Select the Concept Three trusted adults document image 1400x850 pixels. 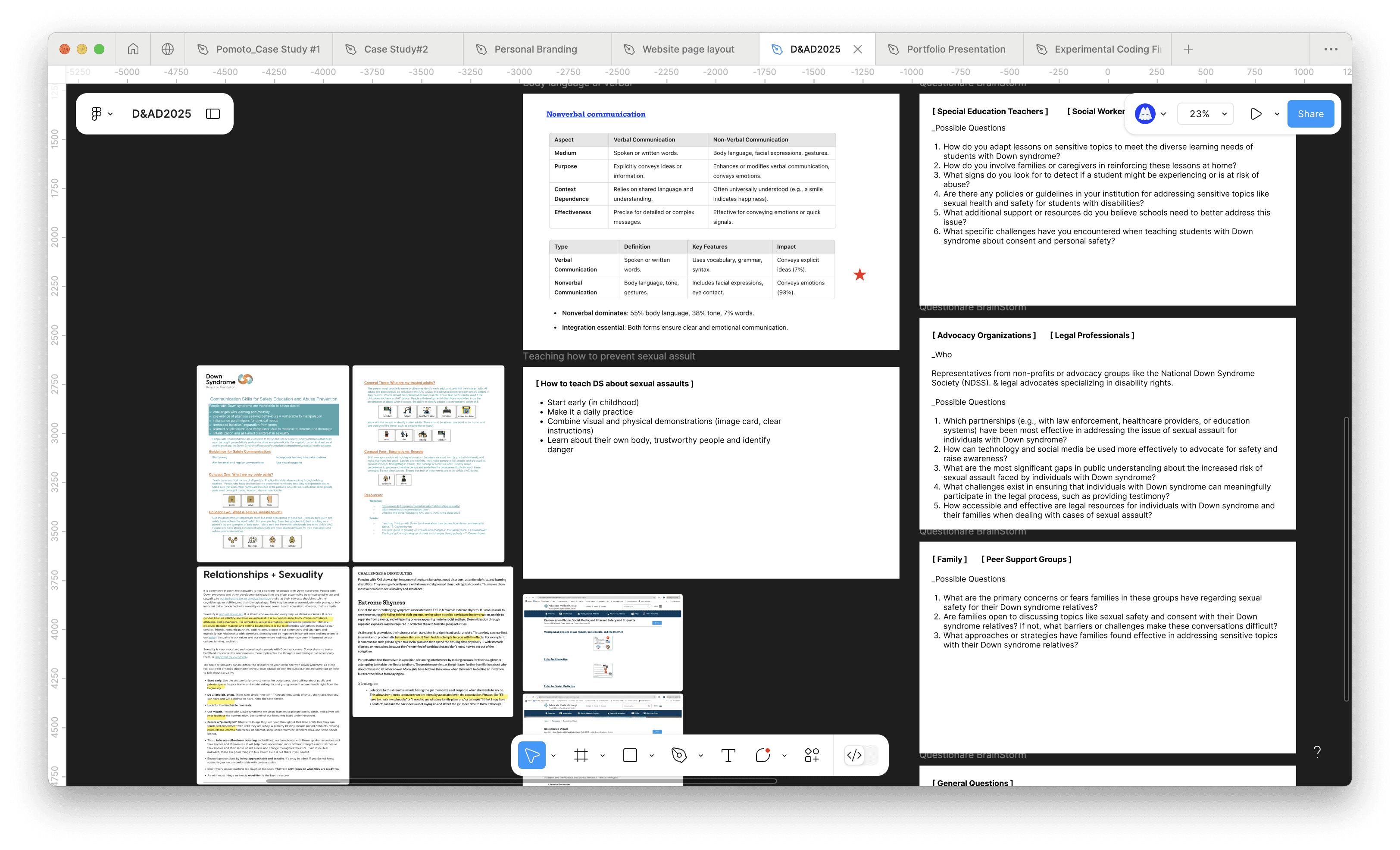coord(428,464)
